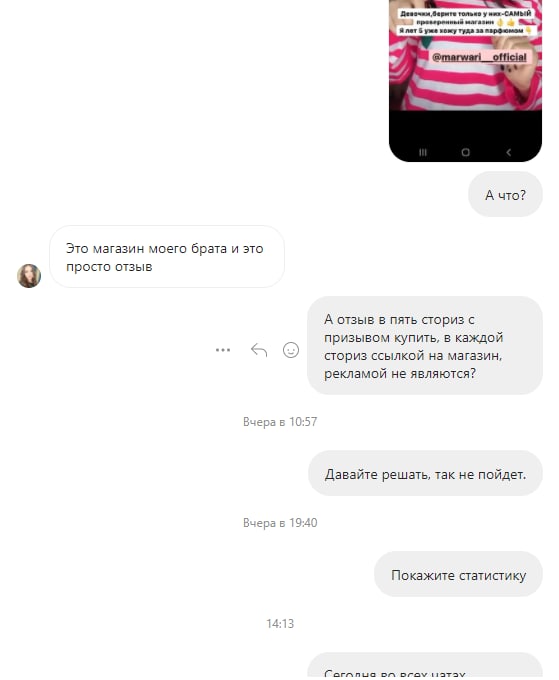559x680 pixels.
Task: Click the 14:13 timestamp label
Action: click(x=280, y=624)
